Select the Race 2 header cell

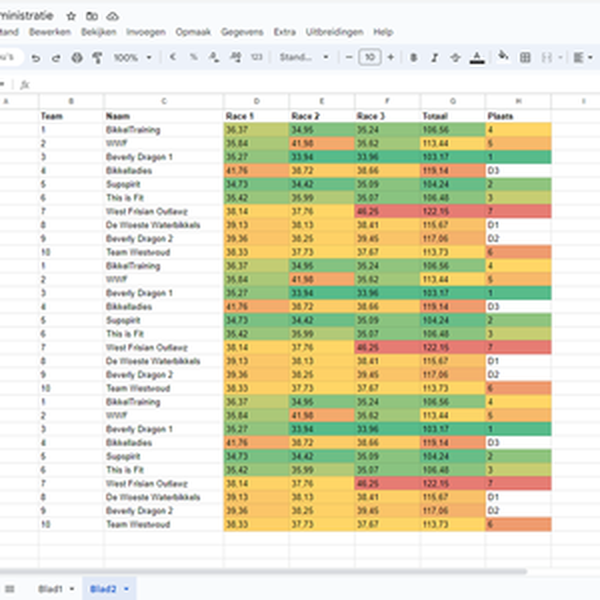point(322,116)
